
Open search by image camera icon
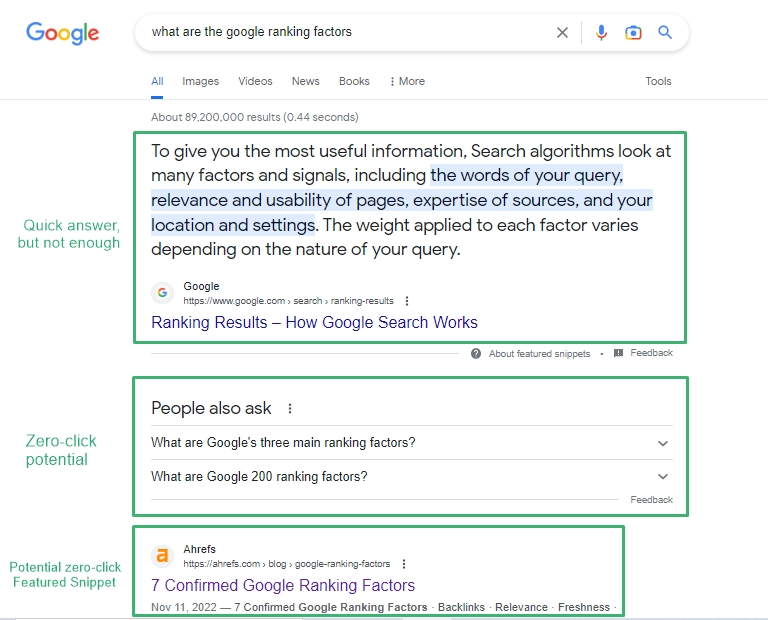(633, 32)
